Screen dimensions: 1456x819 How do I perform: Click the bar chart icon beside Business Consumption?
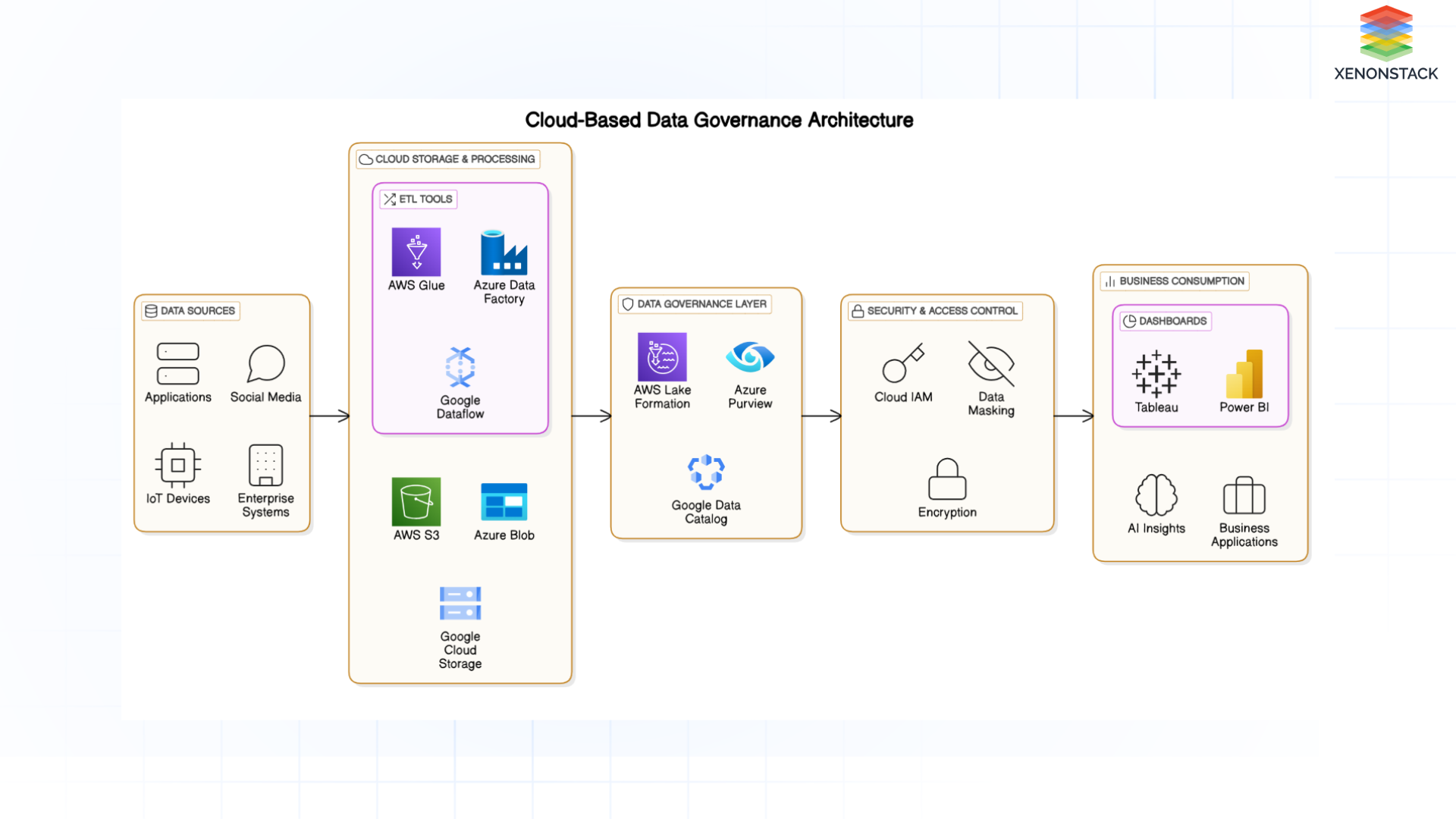(1109, 281)
